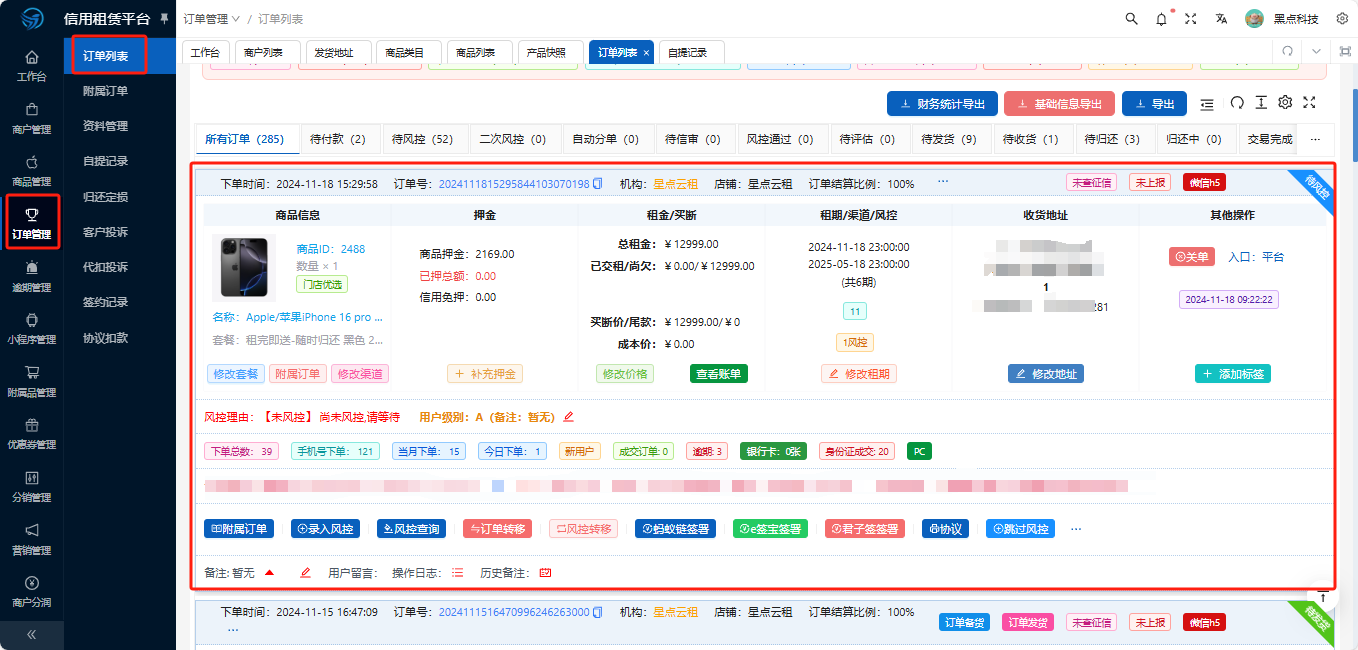The image size is (1358, 650).
Task: Open the table column settings gear
Action: 1285,103
